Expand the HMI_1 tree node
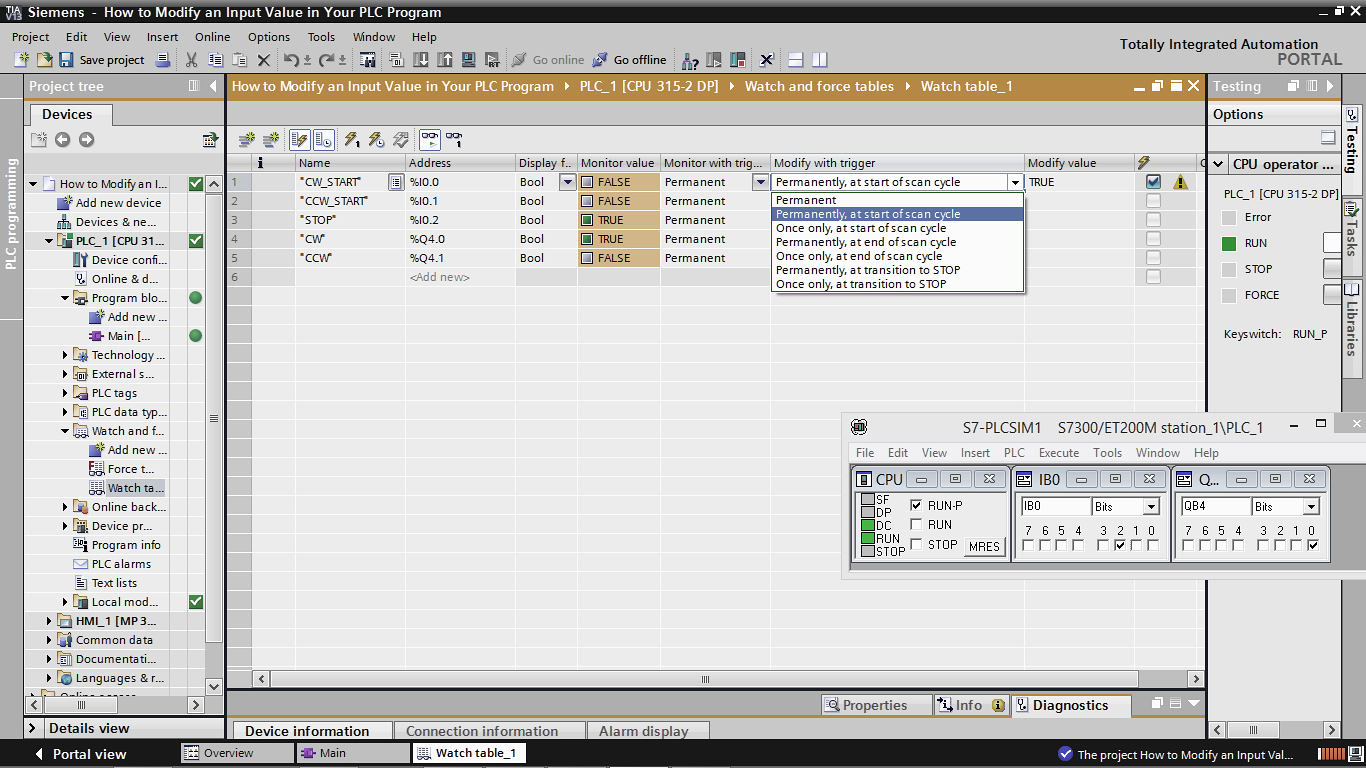This screenshot has height=768, width=1366. coord(49,621)
